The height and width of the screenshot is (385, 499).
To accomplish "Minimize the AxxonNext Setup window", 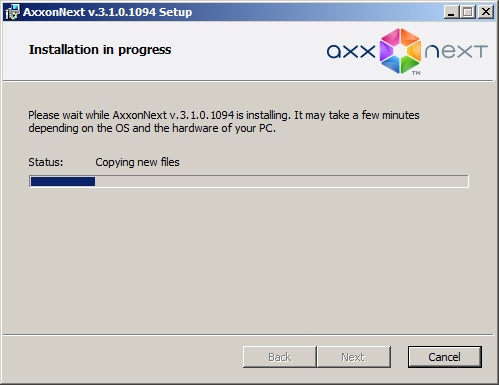I will pos(451,12).
